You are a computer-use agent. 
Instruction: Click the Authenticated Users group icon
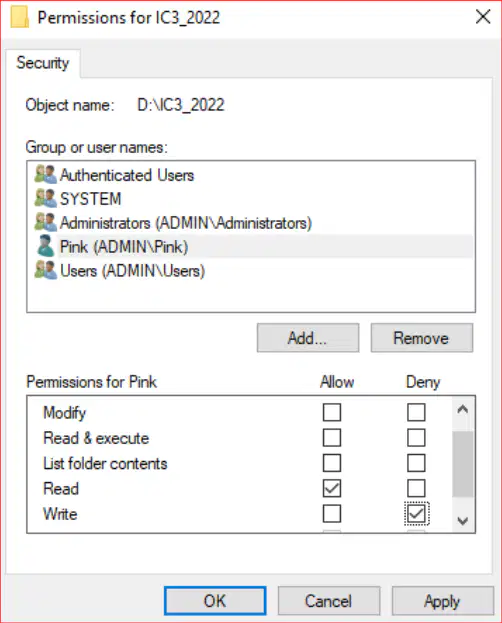click(x=45, y=174)
